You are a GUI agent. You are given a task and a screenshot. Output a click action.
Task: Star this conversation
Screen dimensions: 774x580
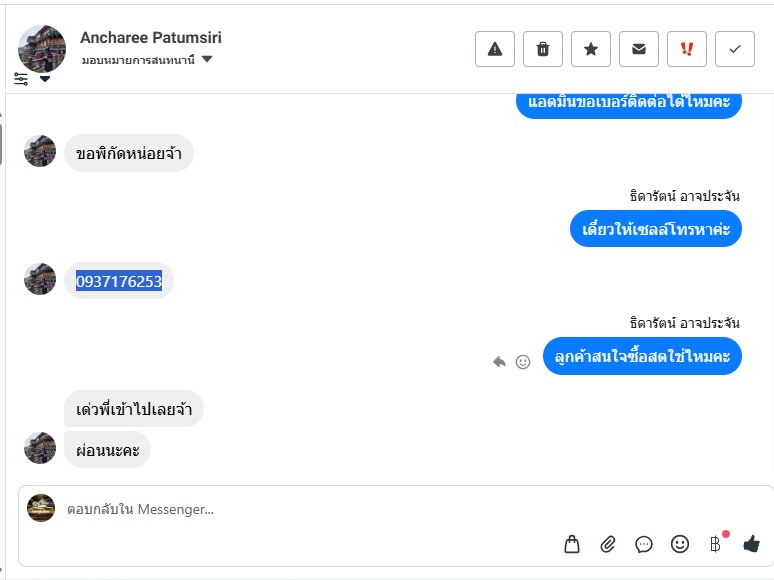[591, 49]
